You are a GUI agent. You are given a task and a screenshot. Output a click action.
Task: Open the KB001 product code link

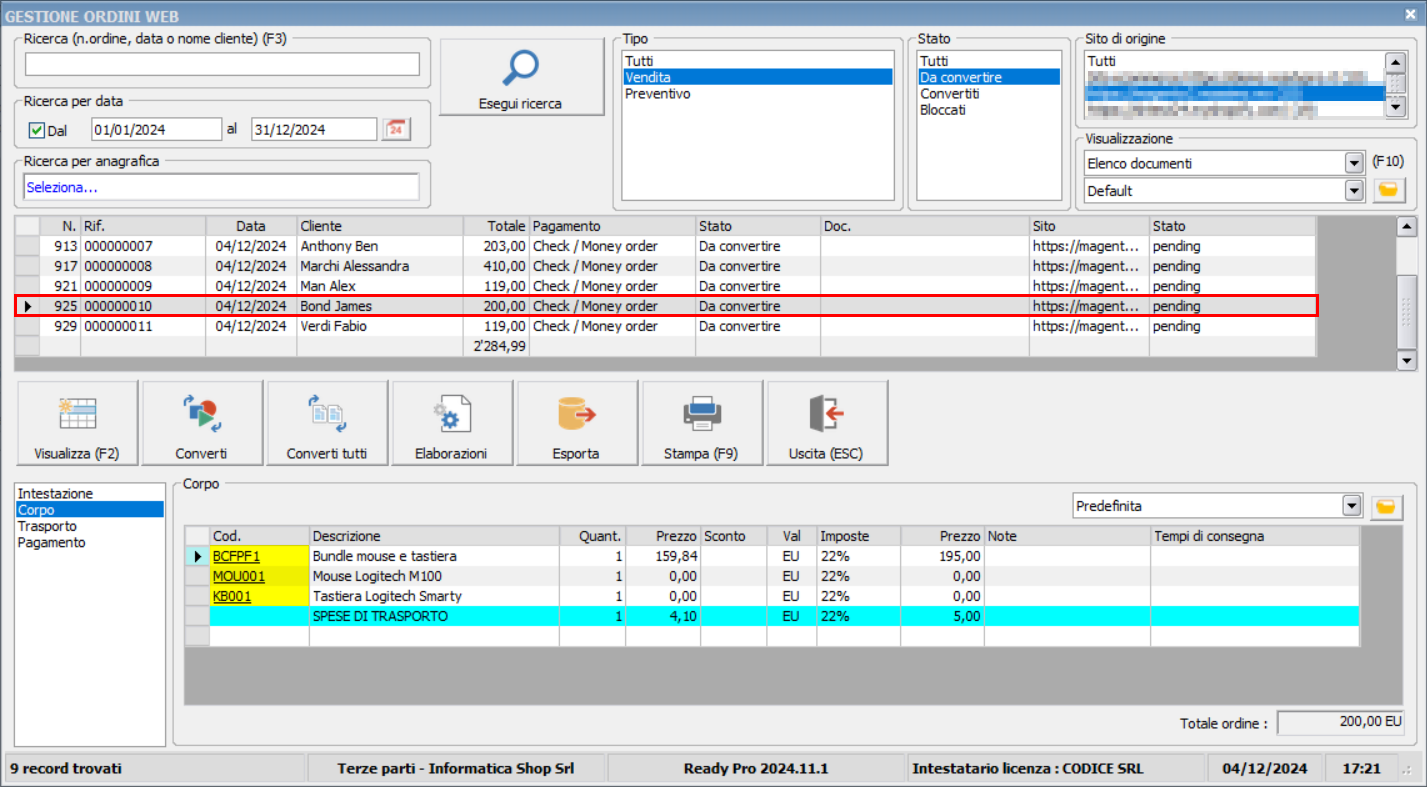232,596
